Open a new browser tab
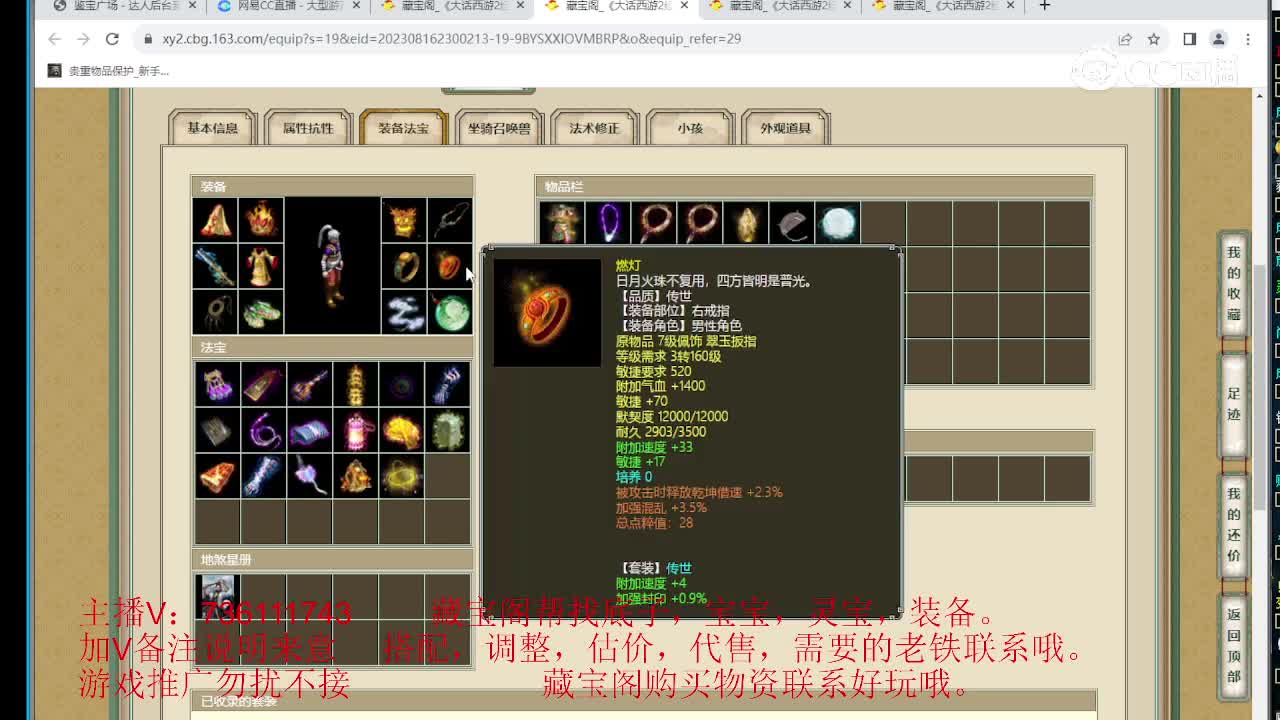 (1045, 6)
